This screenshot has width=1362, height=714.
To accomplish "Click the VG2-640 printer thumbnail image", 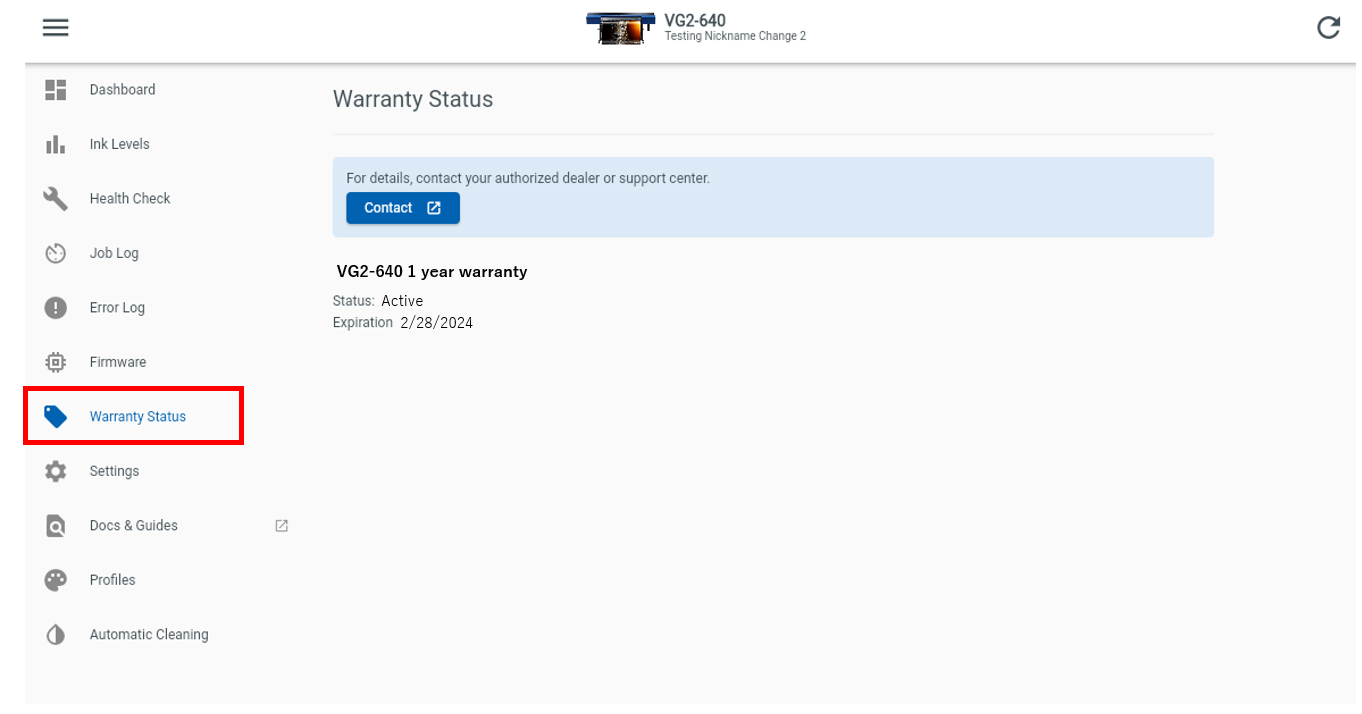I will click(620, 27).
